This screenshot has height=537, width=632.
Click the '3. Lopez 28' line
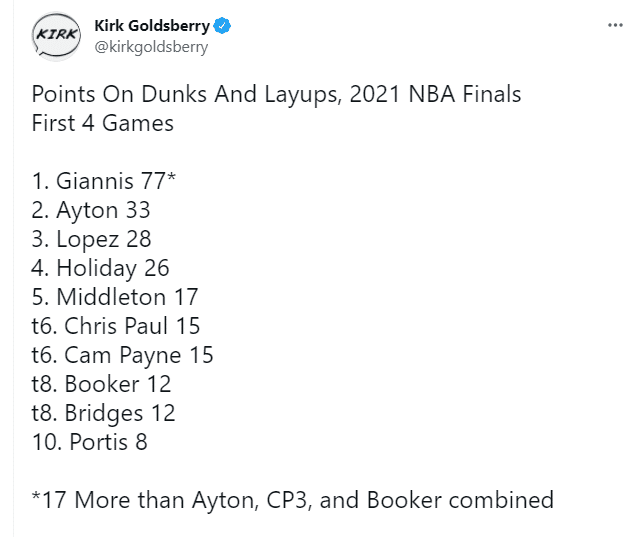92,240
